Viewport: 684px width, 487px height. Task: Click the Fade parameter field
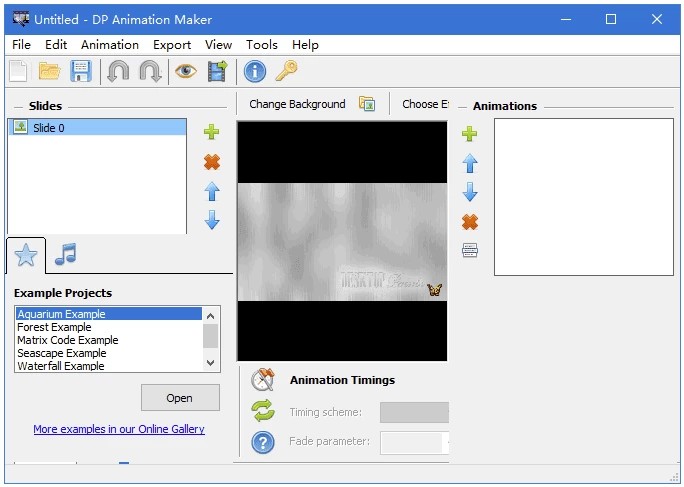[413, 442]
